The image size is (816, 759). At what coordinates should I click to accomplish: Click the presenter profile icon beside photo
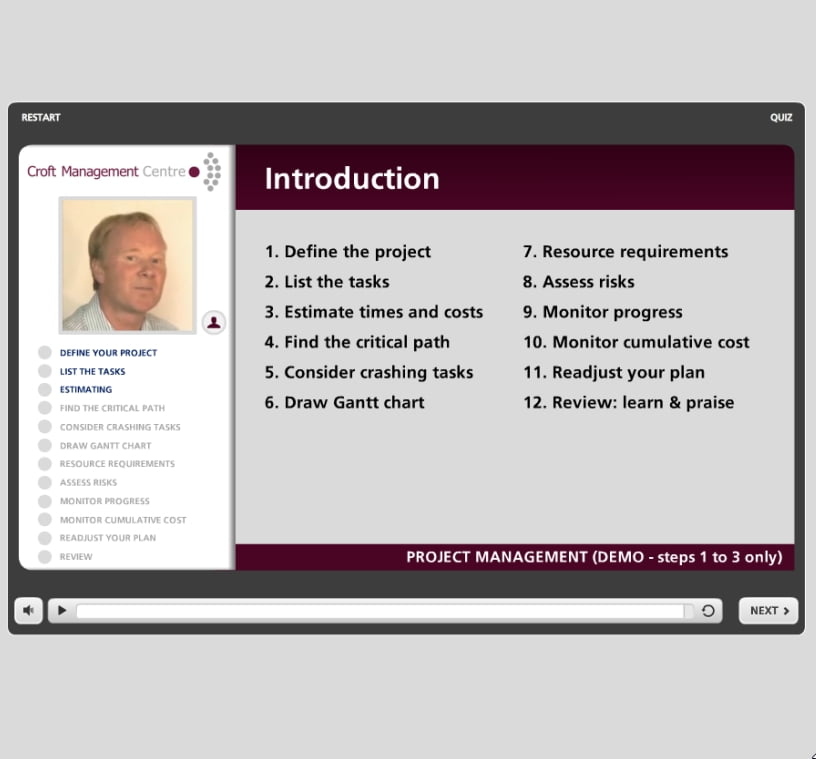213,322
